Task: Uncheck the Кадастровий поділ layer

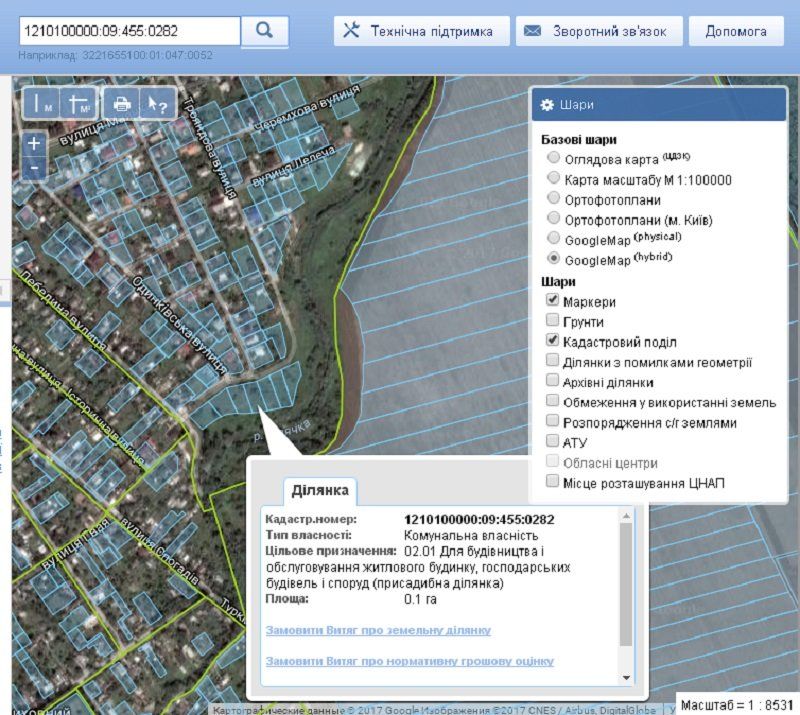Action: [x=553, y=341]
